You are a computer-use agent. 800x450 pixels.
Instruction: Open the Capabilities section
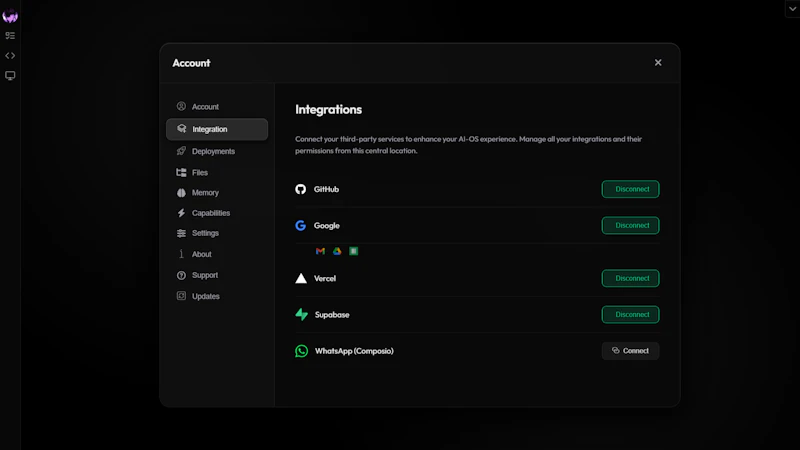tap(217, 213)
